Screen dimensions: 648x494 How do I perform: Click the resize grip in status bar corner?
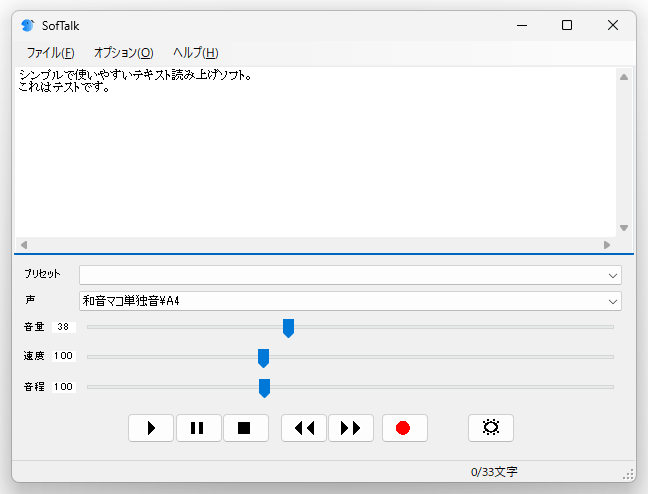(628, 475)
